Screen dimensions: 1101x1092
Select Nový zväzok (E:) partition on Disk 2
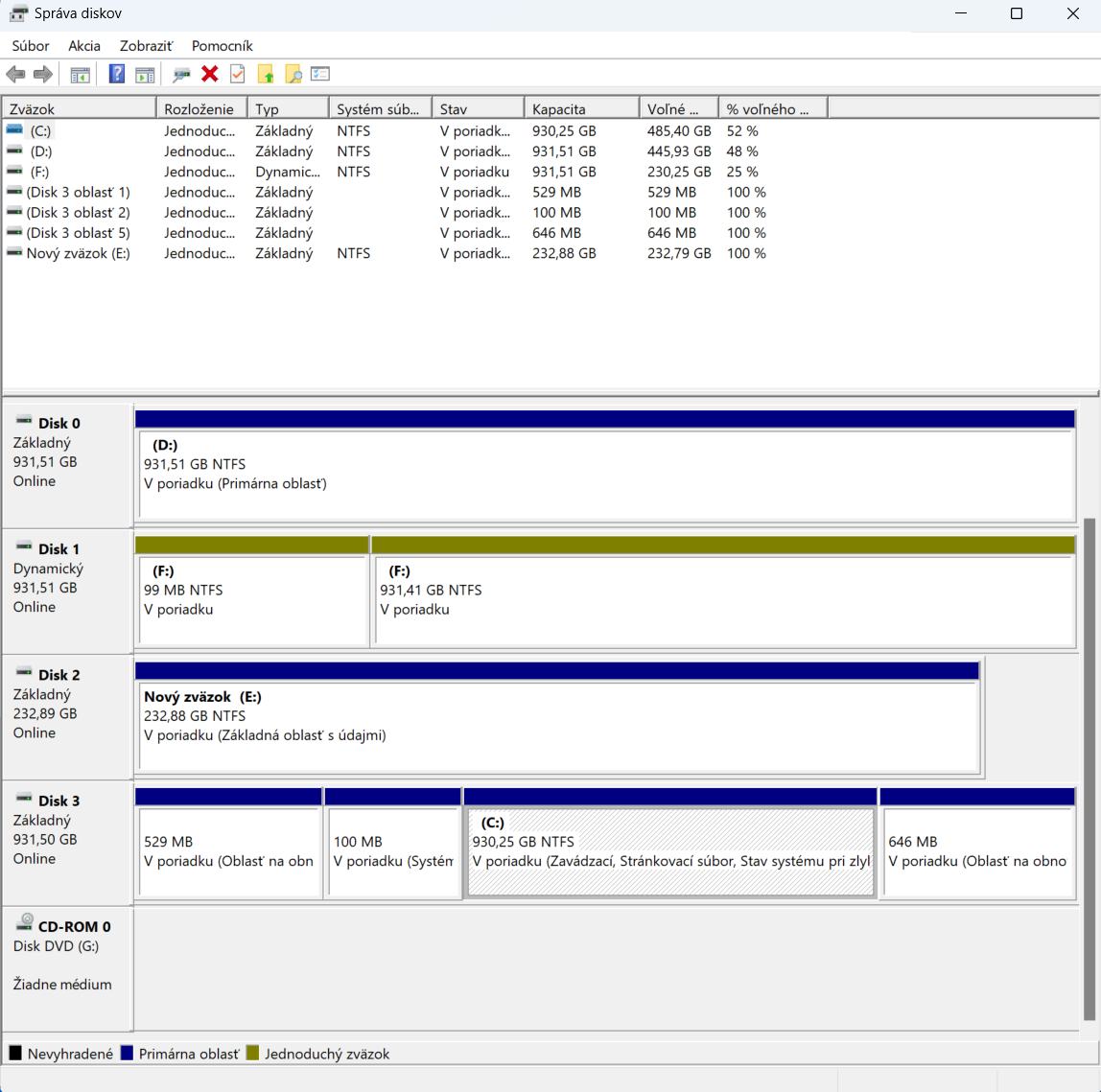point(557,718)
